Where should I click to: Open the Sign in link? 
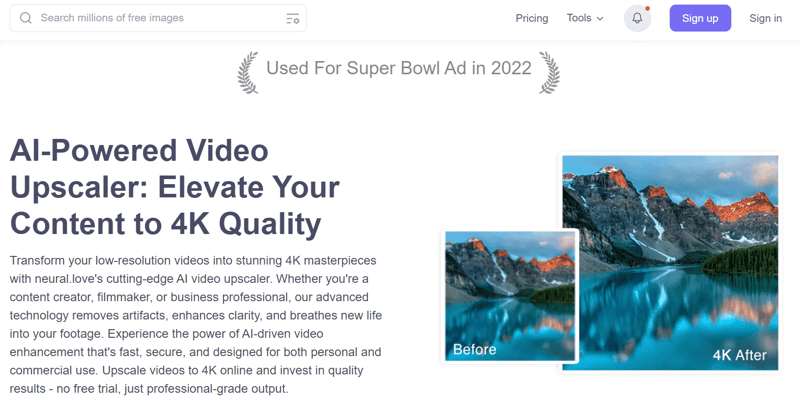(765, 18)
